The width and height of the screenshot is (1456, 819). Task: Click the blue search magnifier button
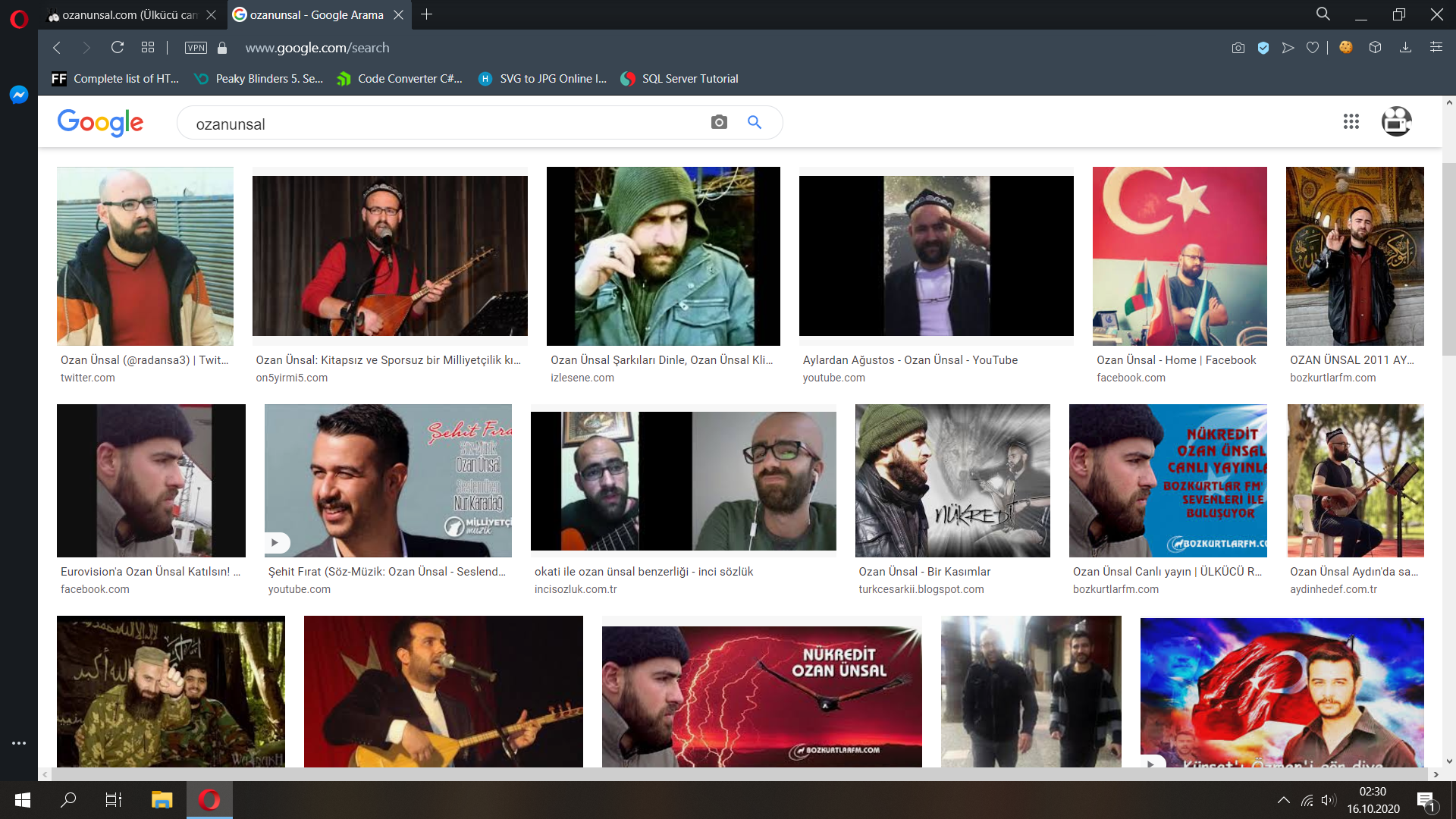tap(755, 122)
